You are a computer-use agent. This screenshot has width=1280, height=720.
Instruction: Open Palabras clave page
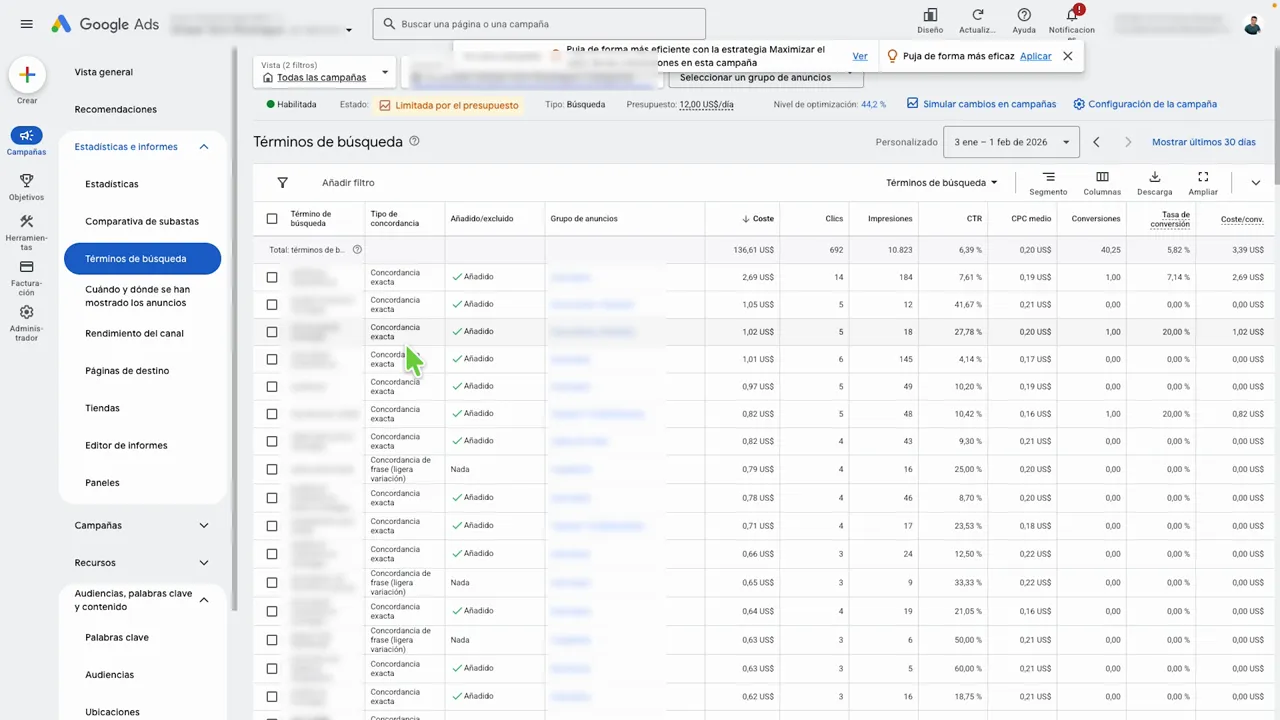click(x=117, y=638)
